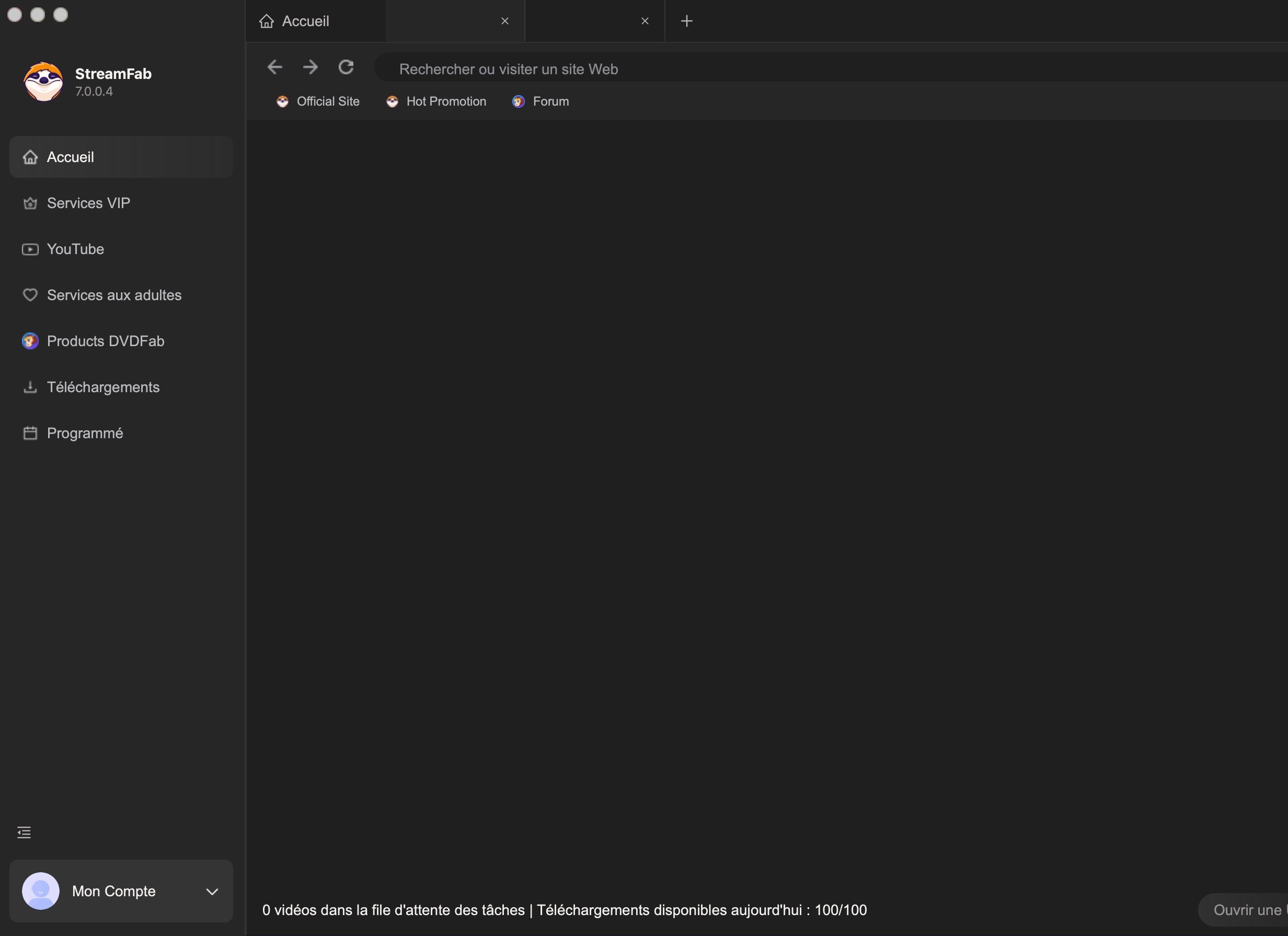Go to Téléchargements in the sidebar
The height and width of the screenshot is (936, 1288).
click(x=103, y=387)
